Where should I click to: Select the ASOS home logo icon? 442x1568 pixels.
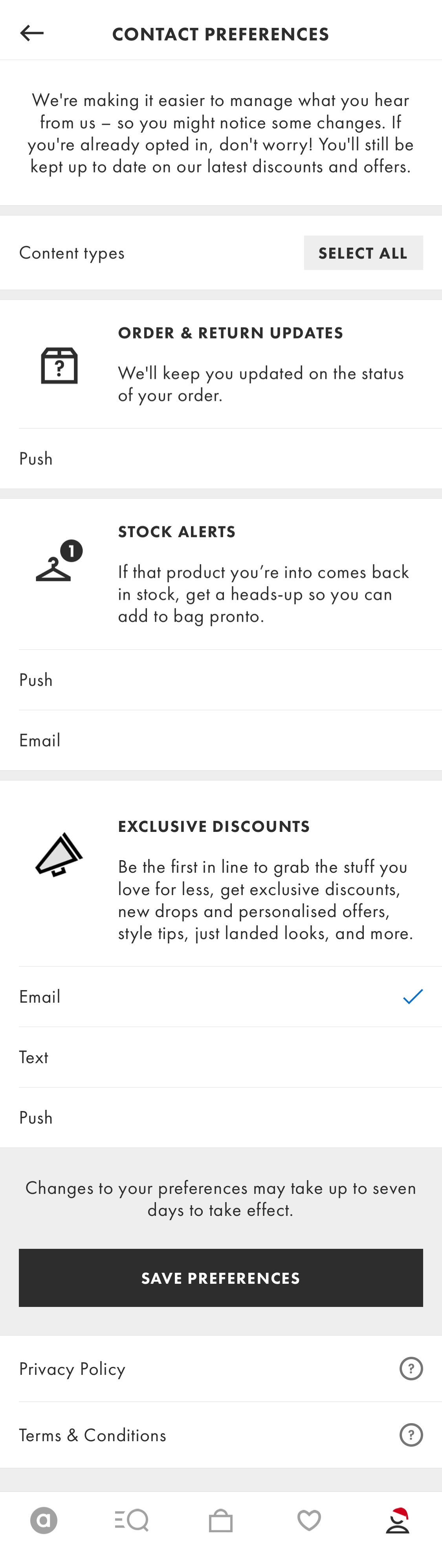point(44,1521)
